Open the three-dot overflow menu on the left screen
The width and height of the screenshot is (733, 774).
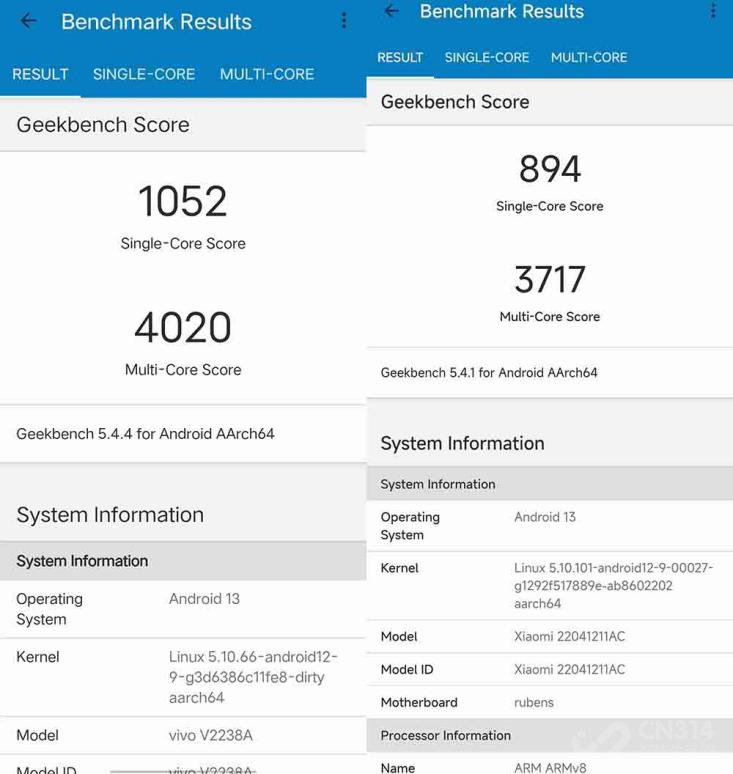(344, 20)
